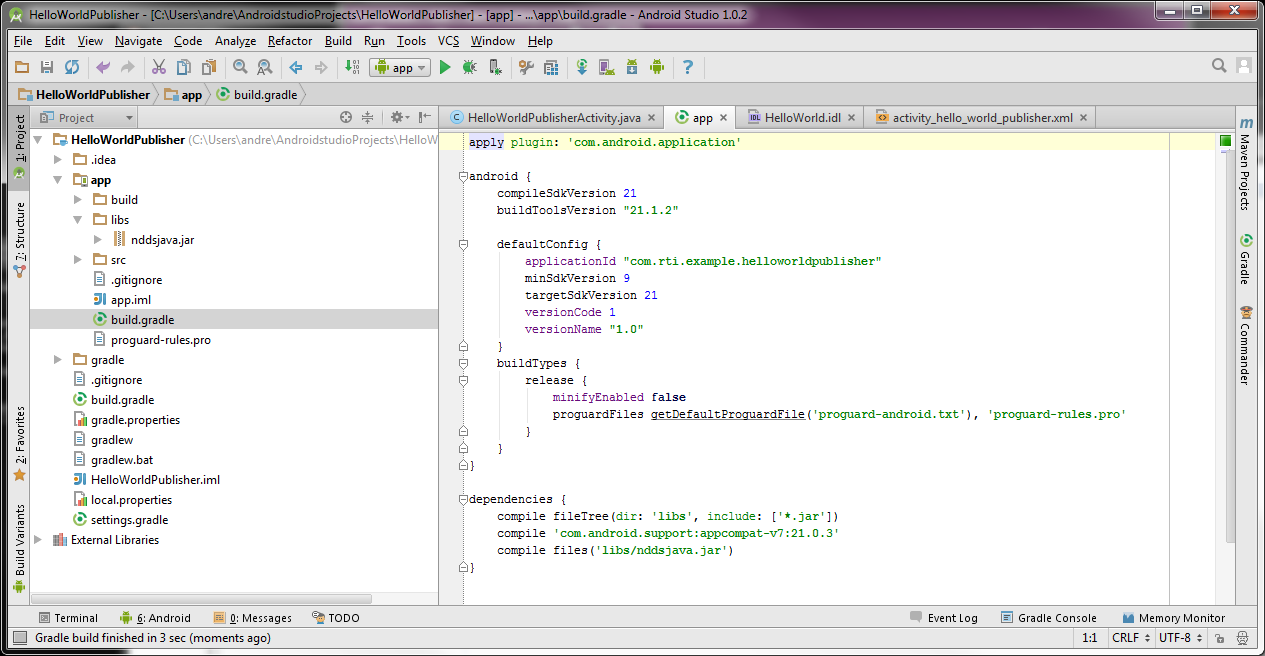The image size is (1265, 656).
Task: Toggle the Maven Projects side tab
Action: [x=1245, y=162]
